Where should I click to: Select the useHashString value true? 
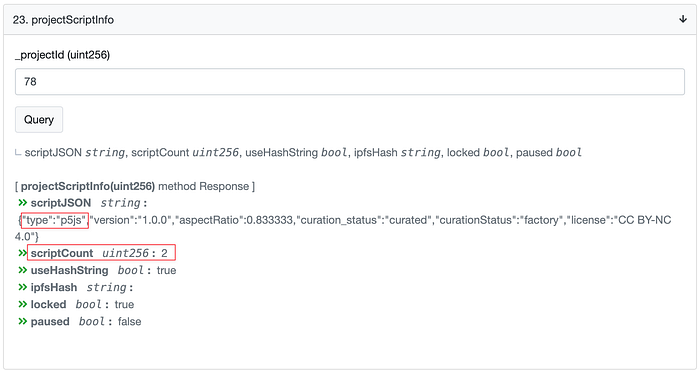tap(167, 270)
